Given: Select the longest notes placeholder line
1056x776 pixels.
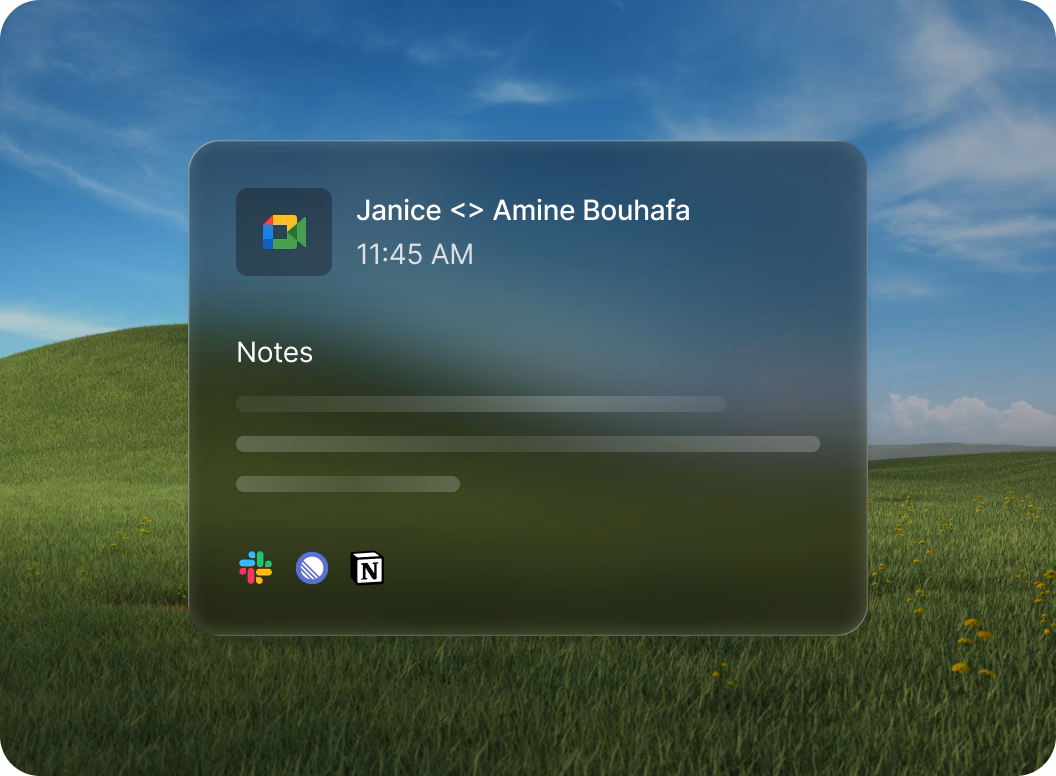Looking at the screenshot, I should click(527, 444).
